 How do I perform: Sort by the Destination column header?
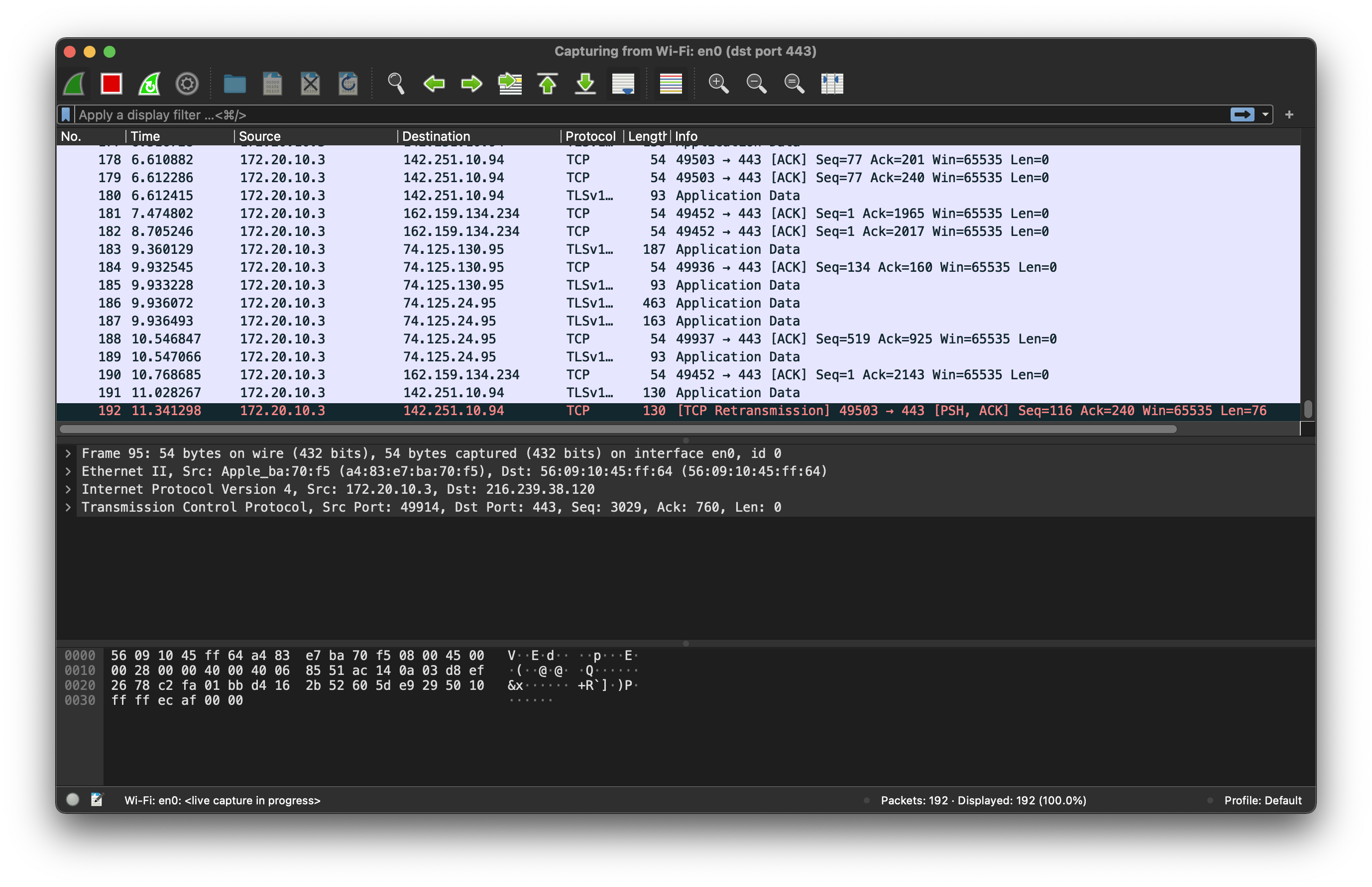(x=436, y=136)
